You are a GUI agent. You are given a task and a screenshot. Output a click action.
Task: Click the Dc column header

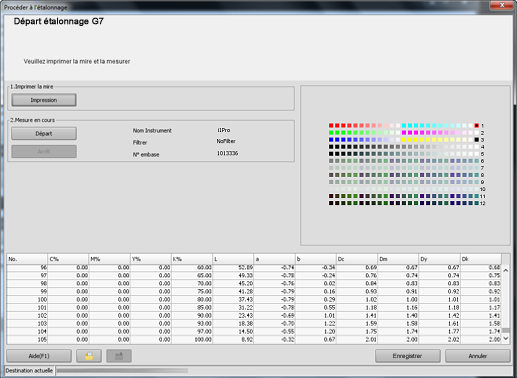tap(356, 259)
